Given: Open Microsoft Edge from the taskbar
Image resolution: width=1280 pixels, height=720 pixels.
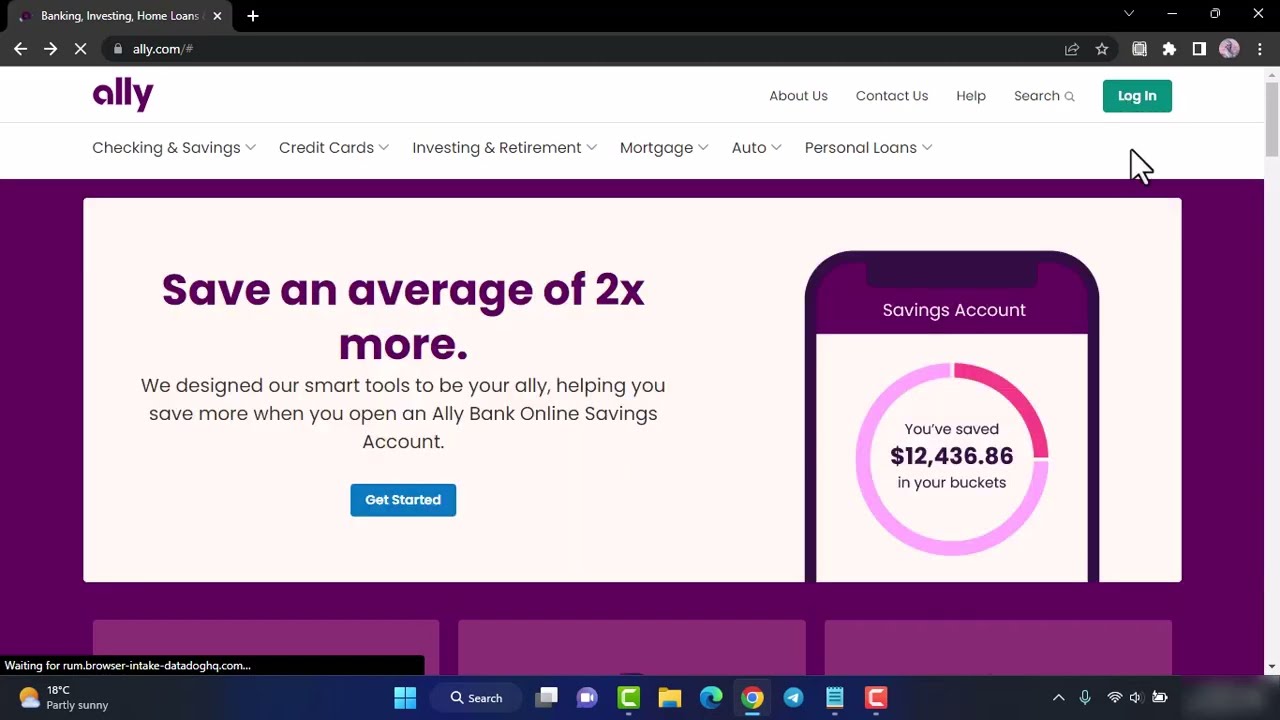Looking at the screenshot, I should pos(711,698).
